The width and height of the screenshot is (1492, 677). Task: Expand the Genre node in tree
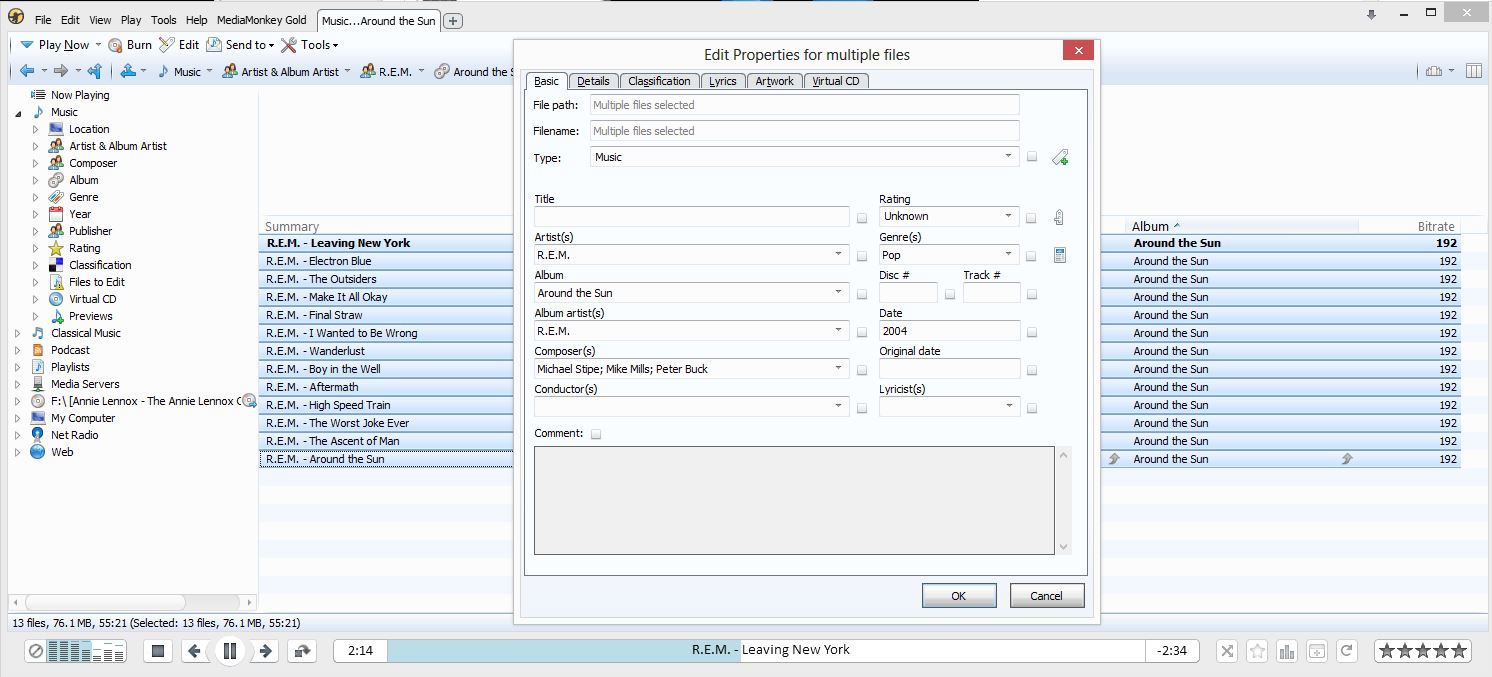point(35,197)
